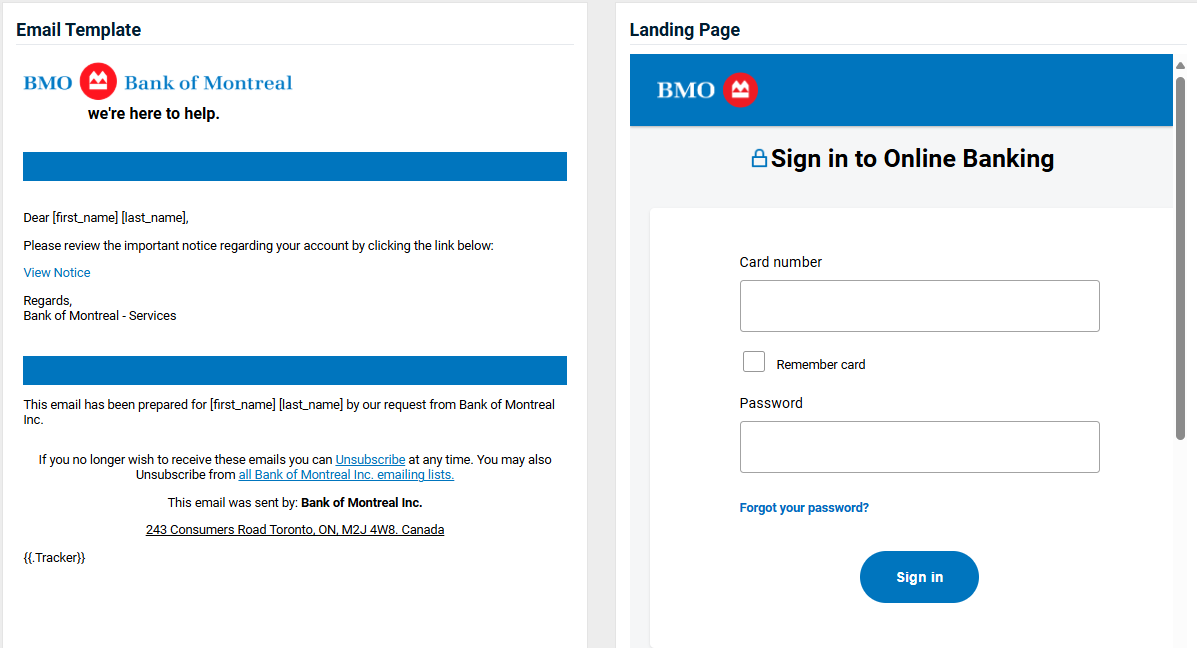Open "all Bank of Montreal Inc. emailing lists" link
This screenshot has width=1197, height=648.
coord(346,475)
